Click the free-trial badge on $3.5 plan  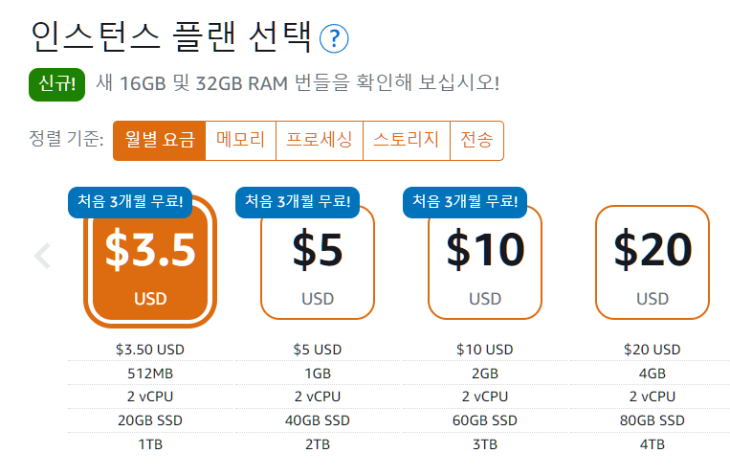[x=129, y=200]
